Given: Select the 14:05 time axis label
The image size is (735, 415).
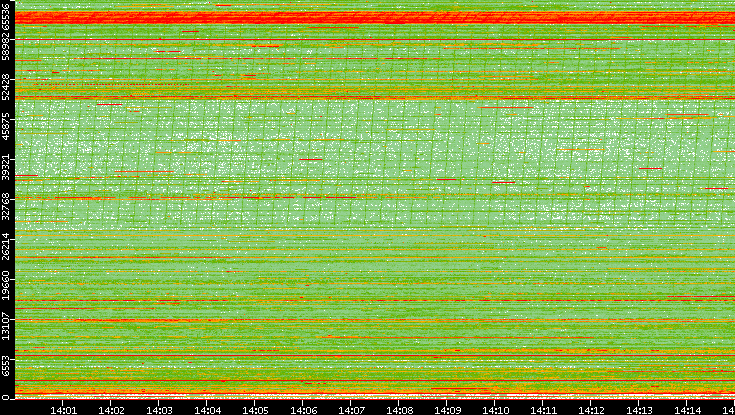Looking at the screenshot, I should click(x=255, y=410).
